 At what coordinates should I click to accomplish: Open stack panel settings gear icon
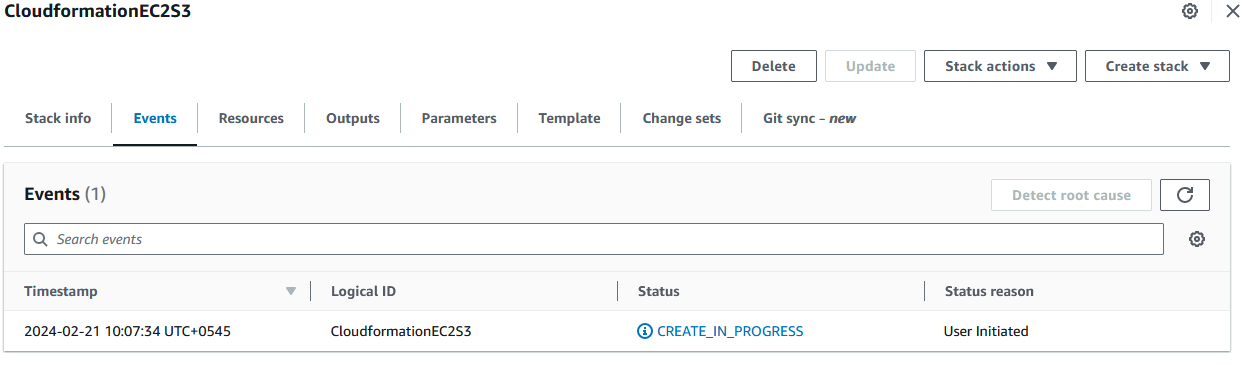pyautogui.click(x=1190, y=11)
